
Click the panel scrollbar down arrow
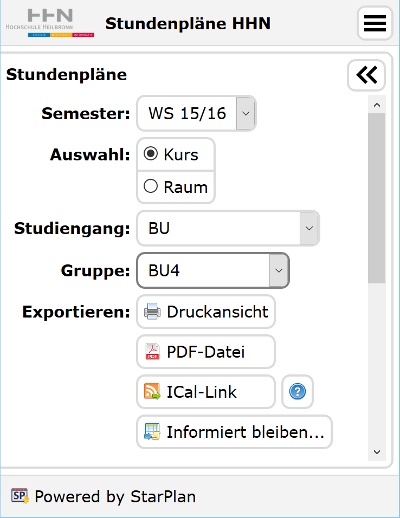pos(377,452)
